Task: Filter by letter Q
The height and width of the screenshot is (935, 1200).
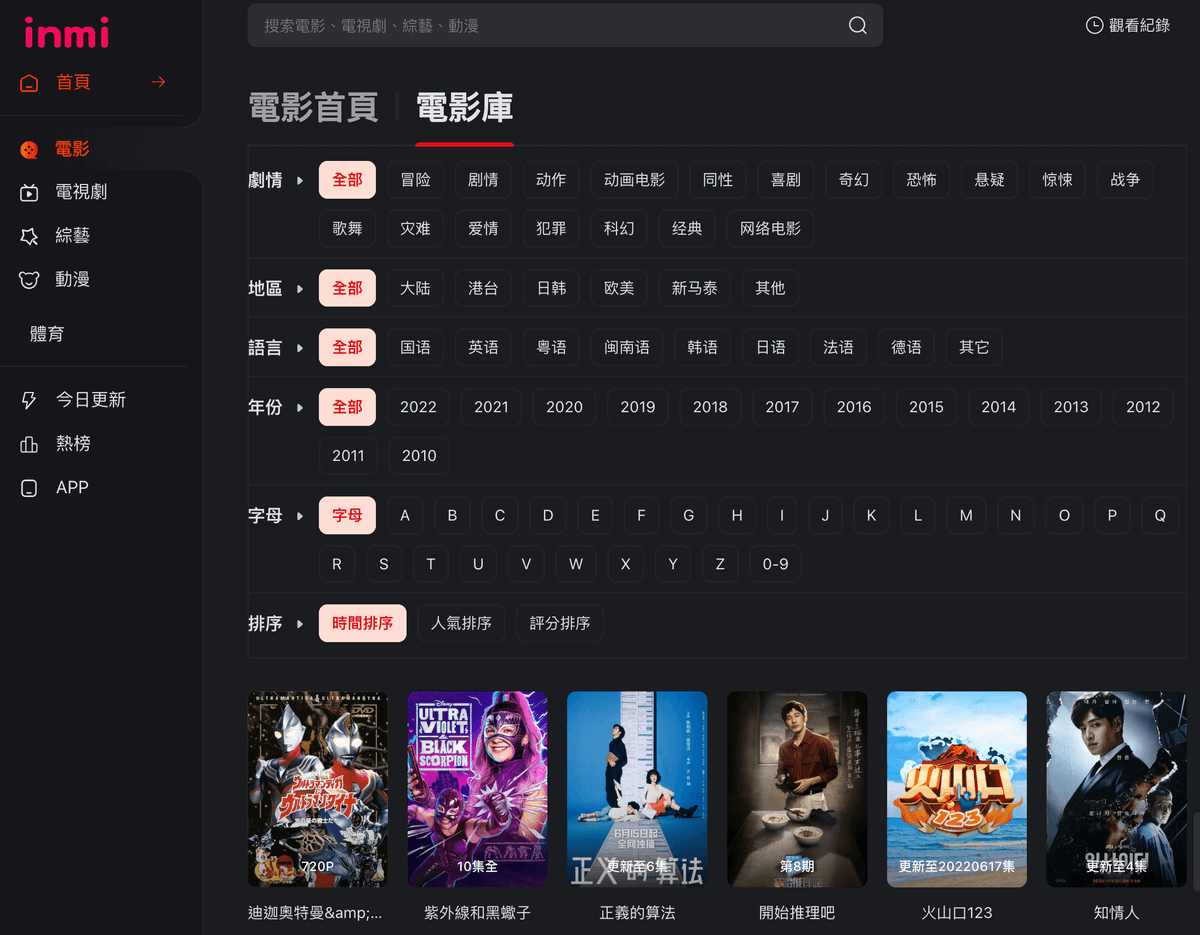Action: pos(1160,516)
